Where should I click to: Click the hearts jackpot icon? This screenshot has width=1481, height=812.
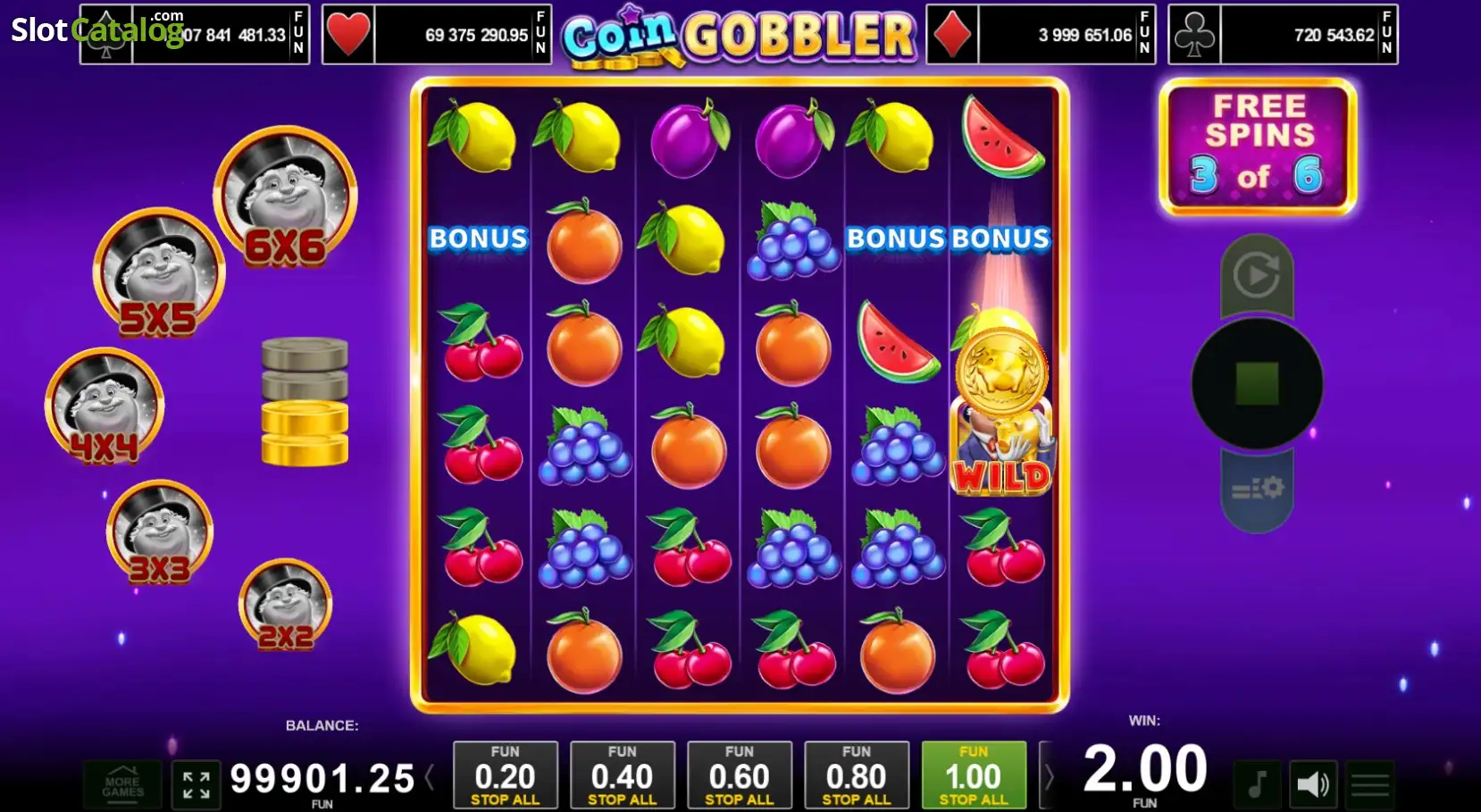click(348, 35)
